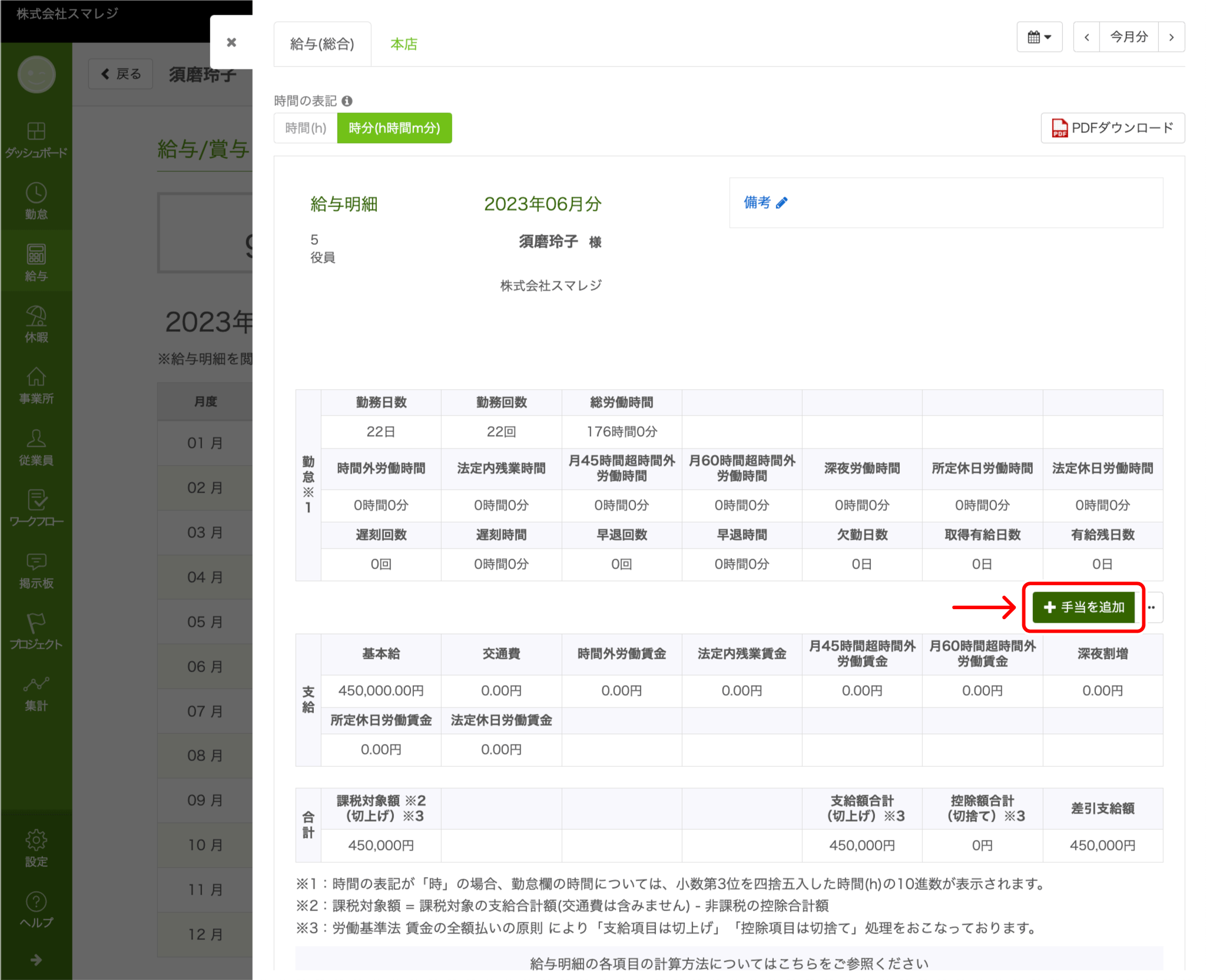The width and height of the screenshot is (1206, 980).
Task: Open the ワークフロー checklist icon
Action: [x=36, y=509]
